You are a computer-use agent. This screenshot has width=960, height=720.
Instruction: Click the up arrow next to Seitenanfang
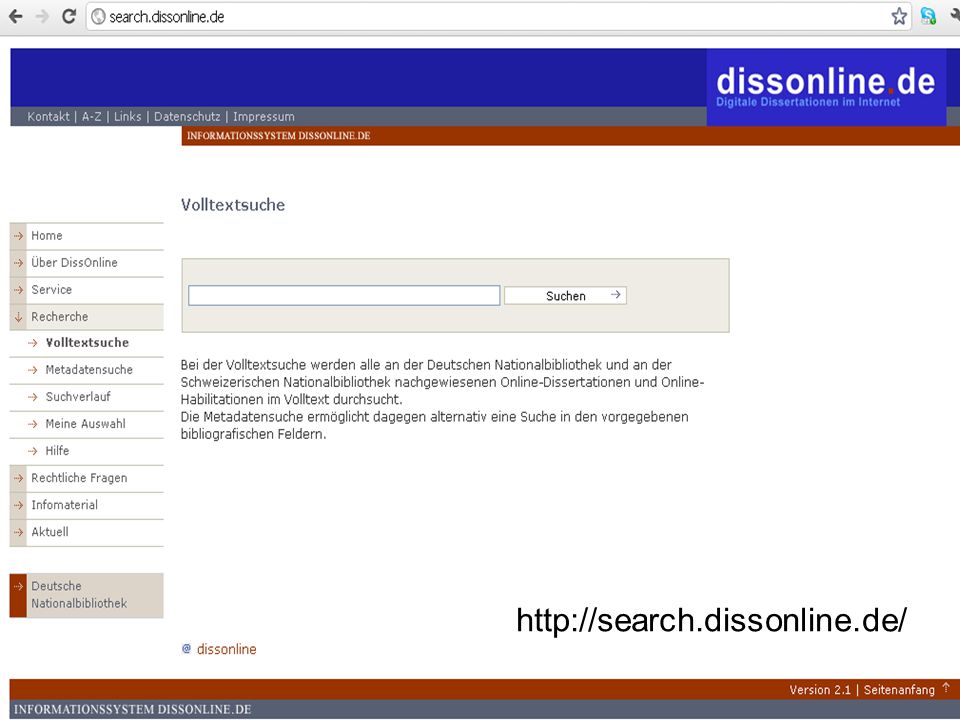[x=946, y=688]
